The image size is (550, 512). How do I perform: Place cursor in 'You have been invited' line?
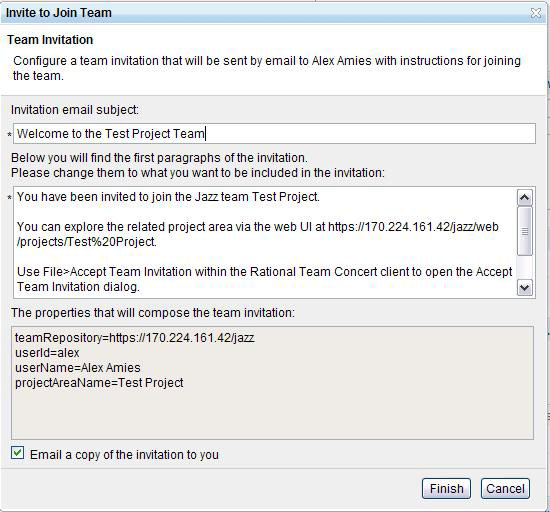168,197
